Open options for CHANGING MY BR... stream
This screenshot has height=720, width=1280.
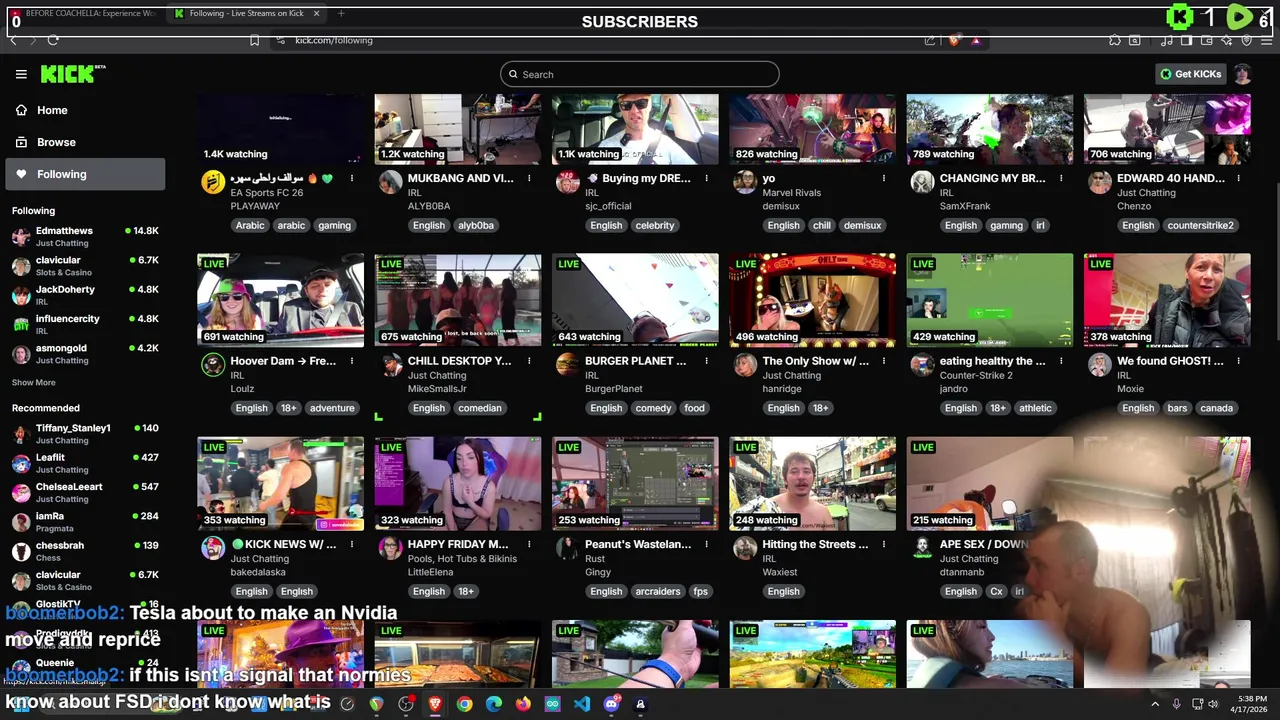click(1061, 178)
